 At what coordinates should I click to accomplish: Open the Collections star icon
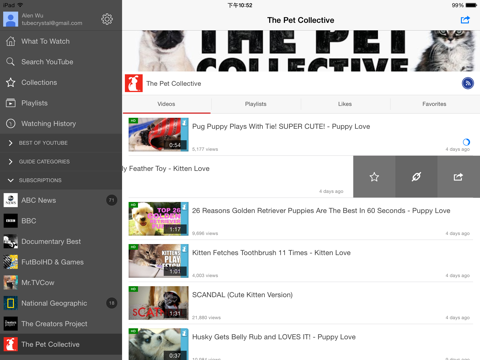(x=11, y=82)
